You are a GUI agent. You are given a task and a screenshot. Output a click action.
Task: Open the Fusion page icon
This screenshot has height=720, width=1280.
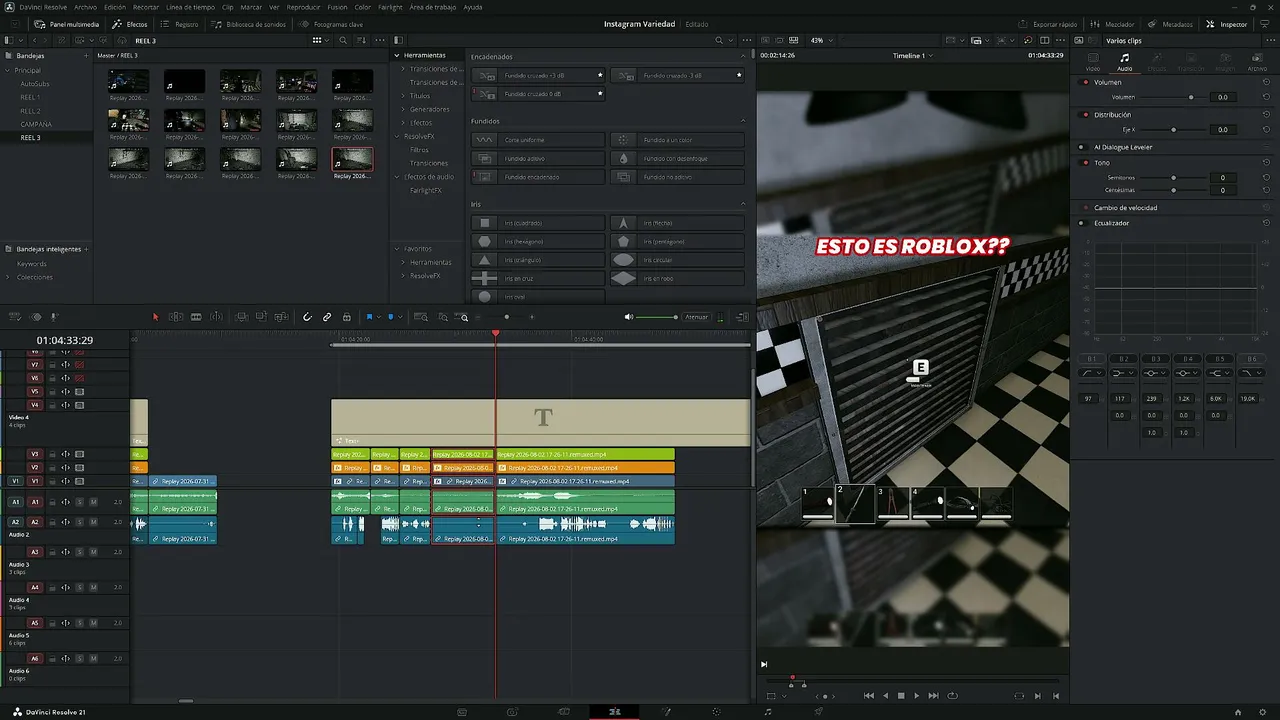point(666,712)
